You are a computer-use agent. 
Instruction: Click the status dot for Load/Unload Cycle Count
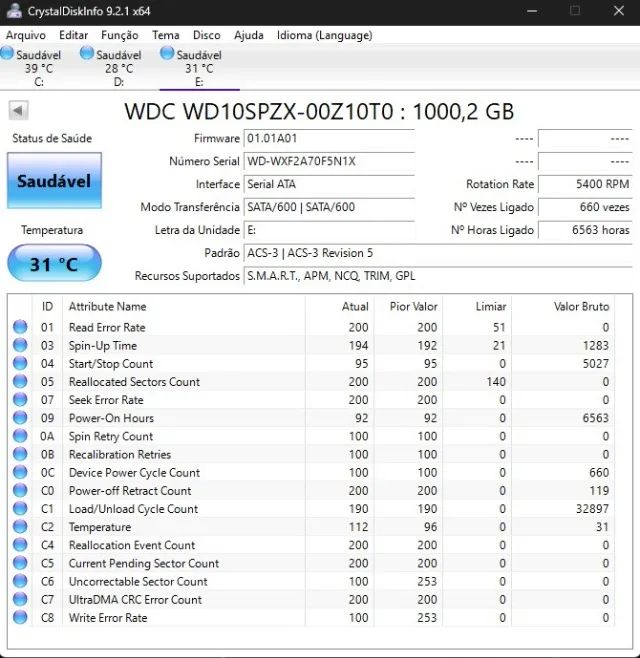pos(20,509)
